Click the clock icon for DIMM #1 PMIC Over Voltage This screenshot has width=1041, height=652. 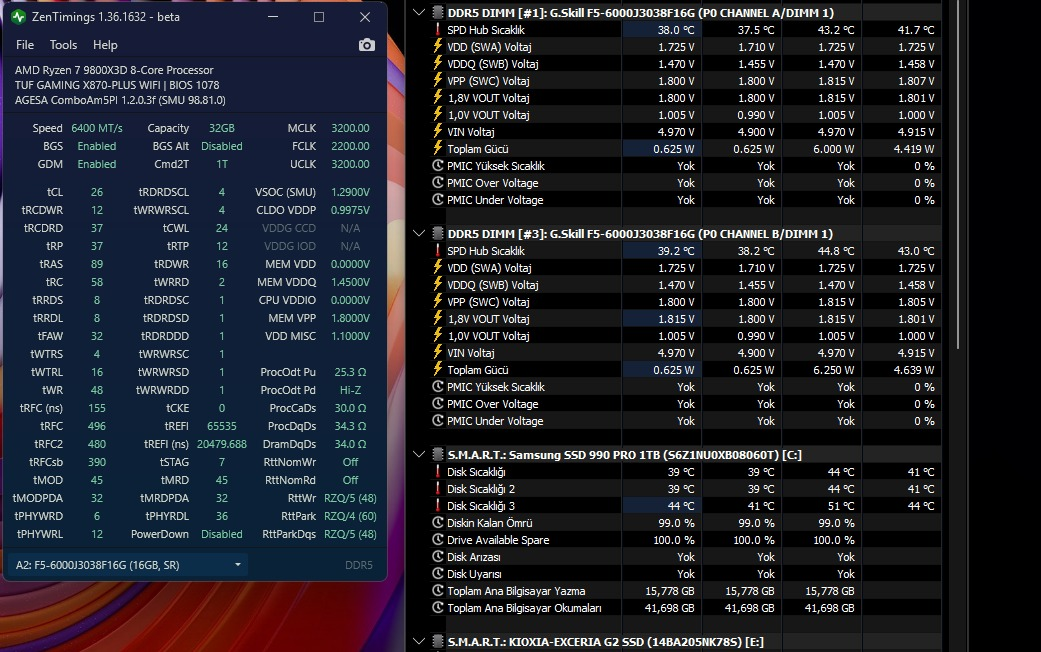coord(438,183)
